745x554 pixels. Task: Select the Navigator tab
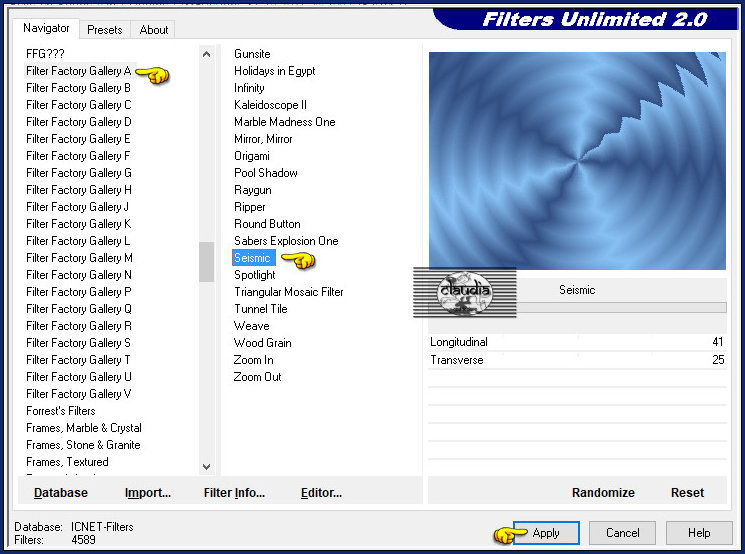point(46,28)
